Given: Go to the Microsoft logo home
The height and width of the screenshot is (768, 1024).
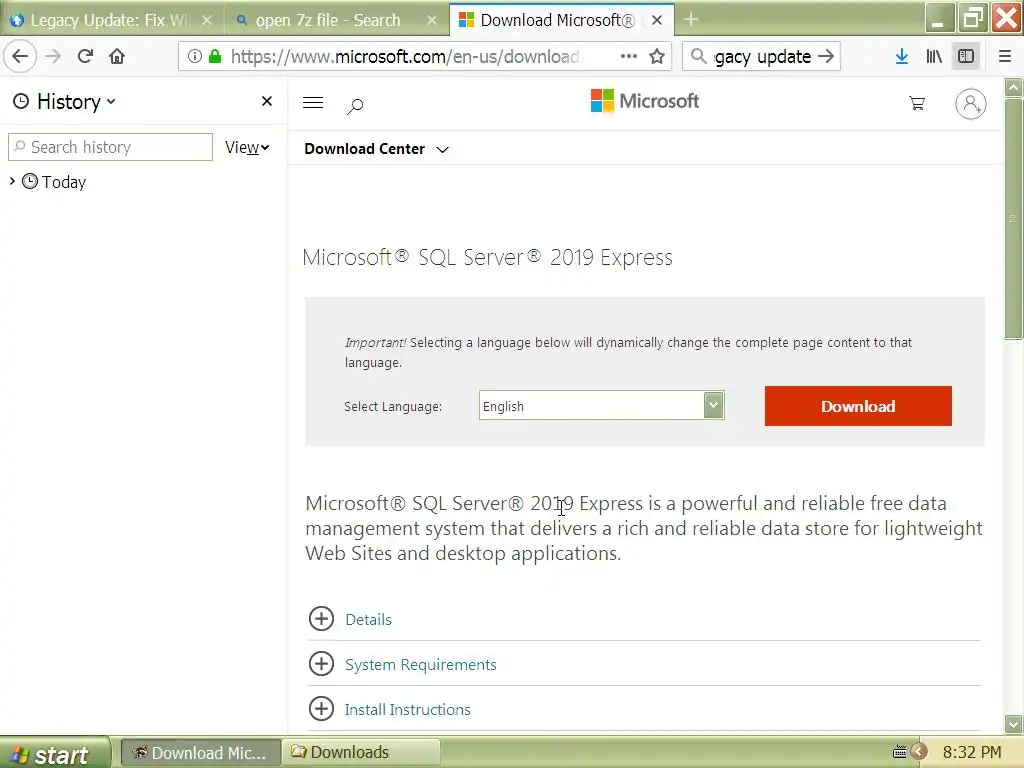Looking at the screenshot, I should pyautogui.click(x=645, y=101).
